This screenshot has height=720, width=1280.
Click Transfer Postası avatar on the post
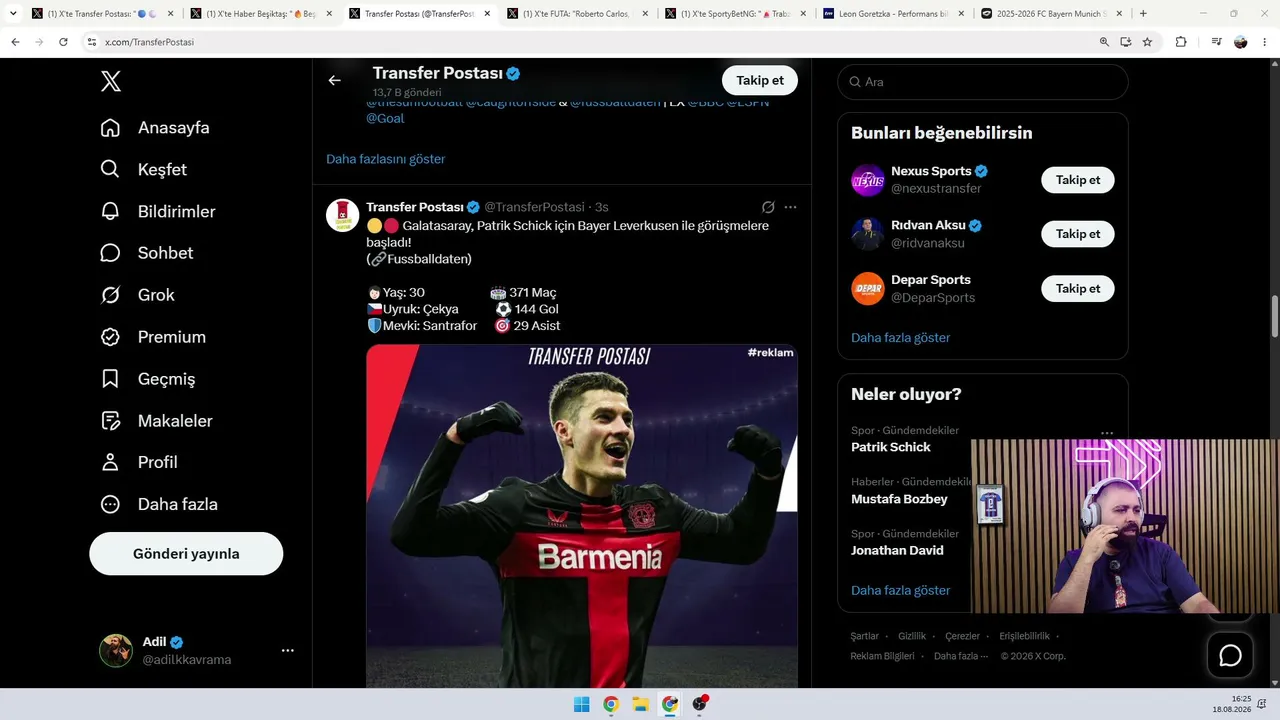coord(343,215)
